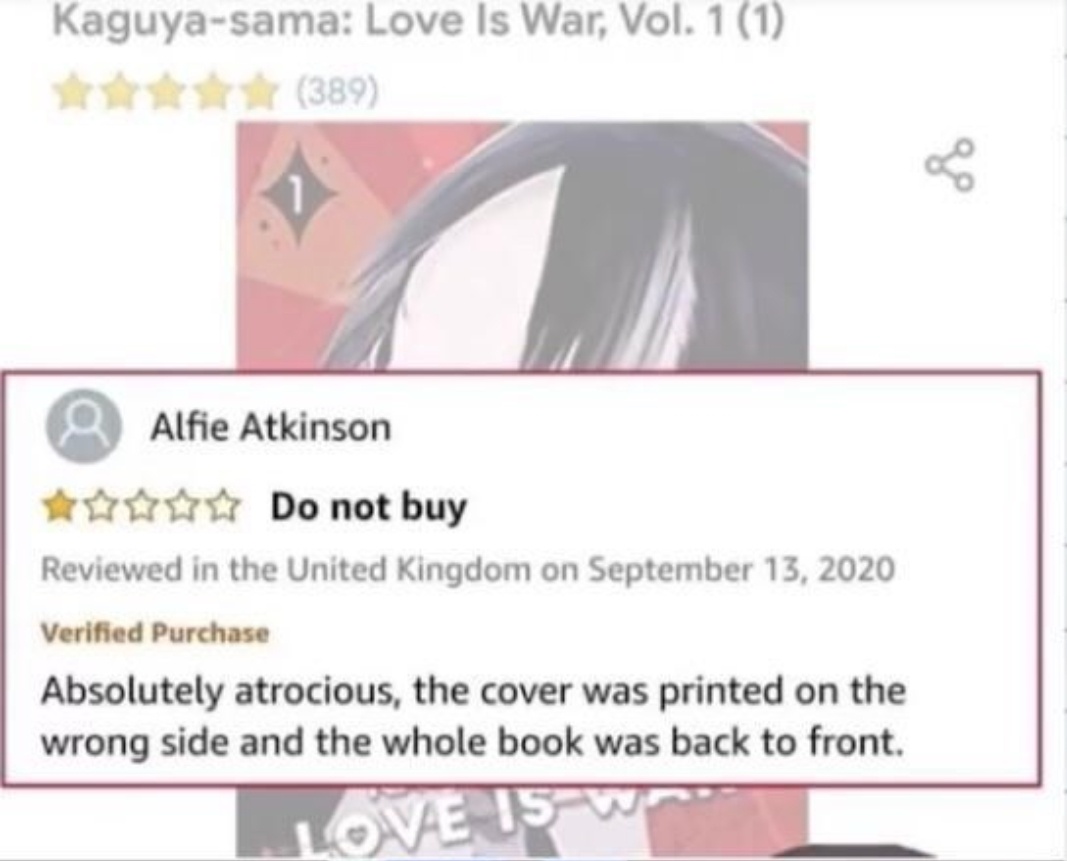This screenshot has width=1067, height=861.
Task: Open Alfie Atkinson's profile avatar
Action: 84,427
